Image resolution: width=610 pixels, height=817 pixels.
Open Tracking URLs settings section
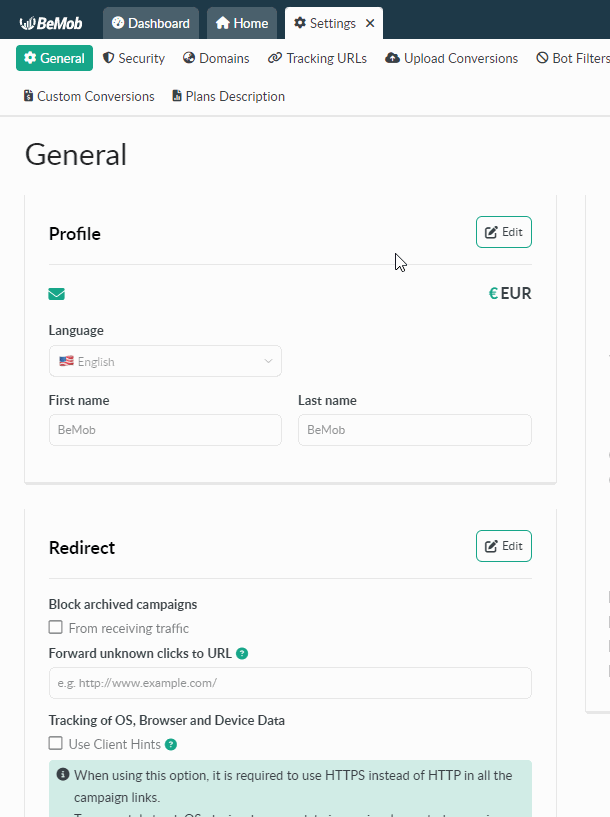(x=317, y=58)
